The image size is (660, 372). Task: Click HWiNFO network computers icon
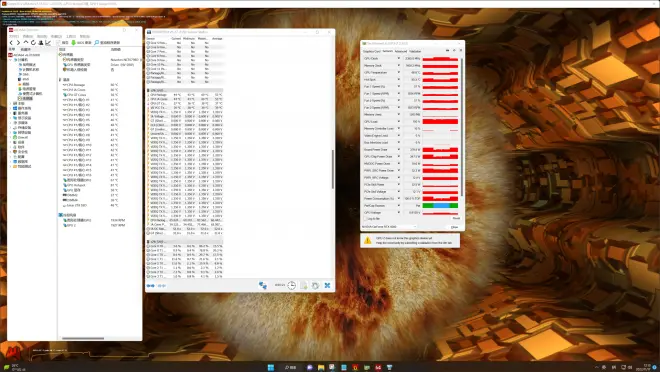click(x=263, y=285)
